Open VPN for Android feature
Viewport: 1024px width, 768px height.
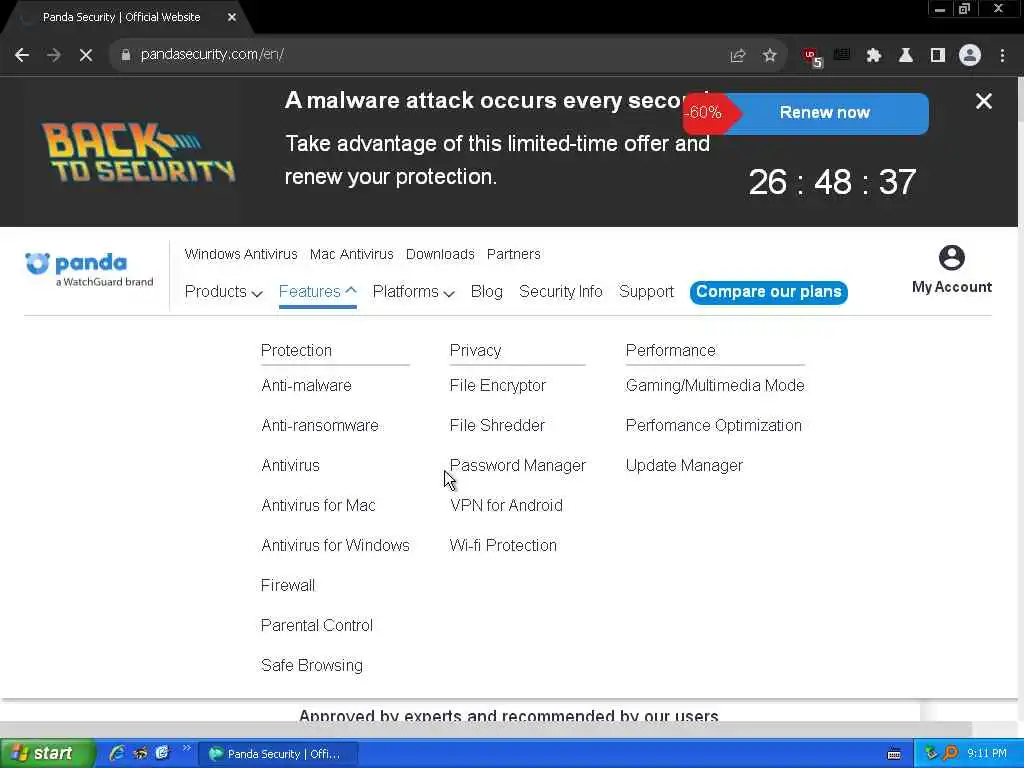point(506,505)
